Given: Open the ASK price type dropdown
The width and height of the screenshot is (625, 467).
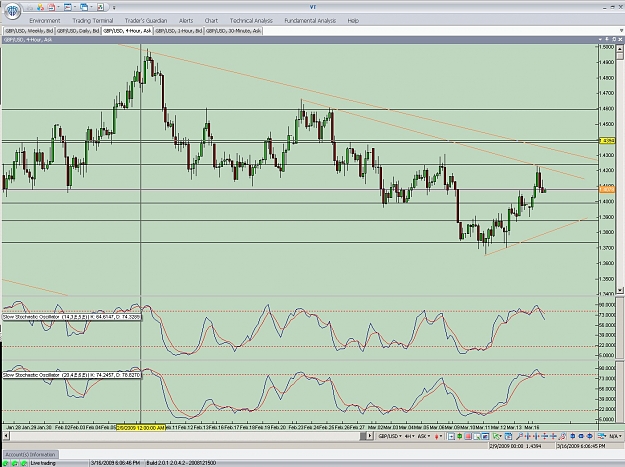Looking at the screenshot, I should click(x=424, y=436).
